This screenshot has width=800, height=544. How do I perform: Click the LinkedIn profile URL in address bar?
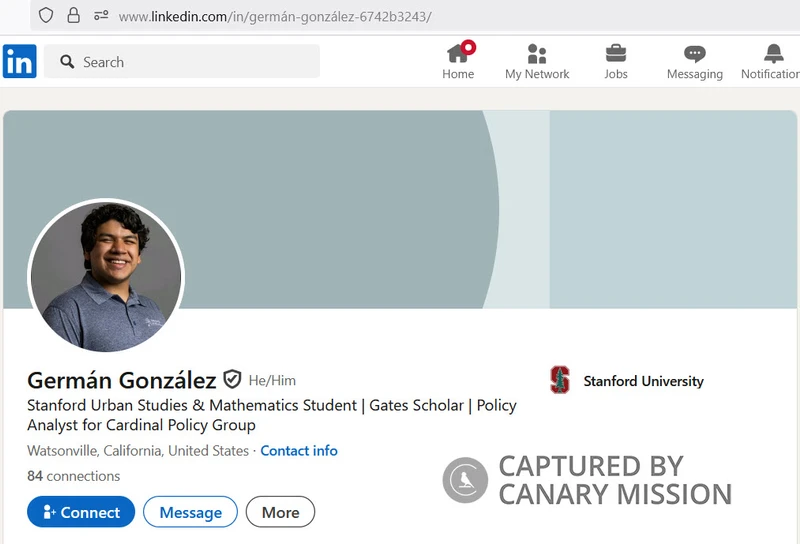[275, 17]
